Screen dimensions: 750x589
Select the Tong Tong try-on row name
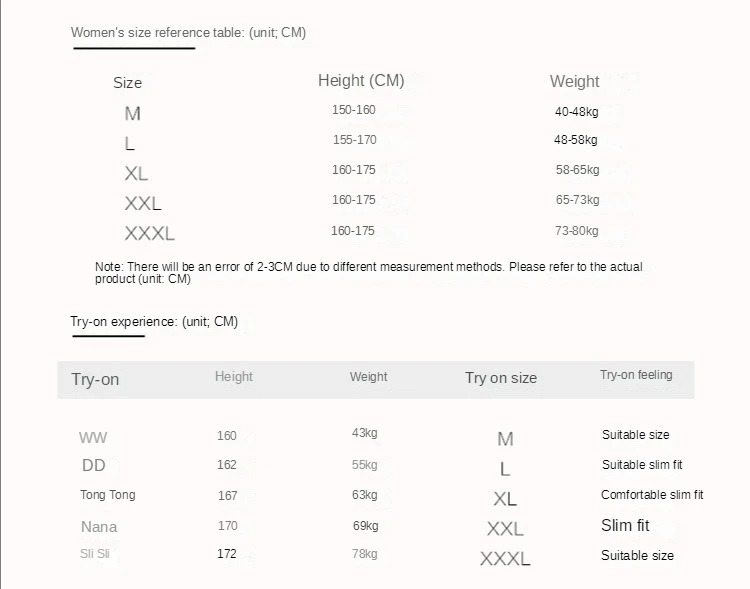click(107, 495)
